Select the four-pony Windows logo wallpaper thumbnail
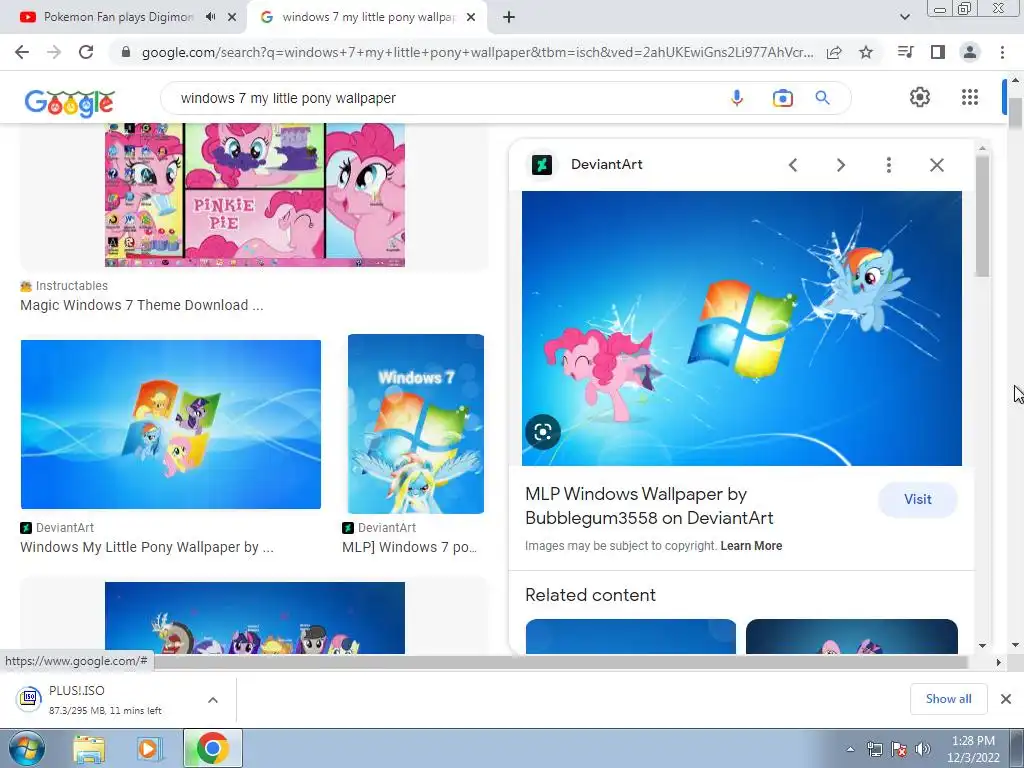 pos(170,424)
